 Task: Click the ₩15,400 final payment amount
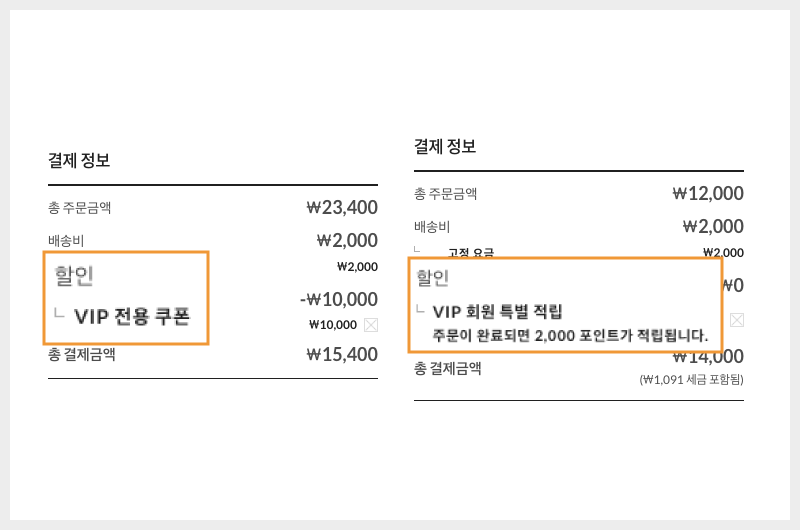(342, 354)
